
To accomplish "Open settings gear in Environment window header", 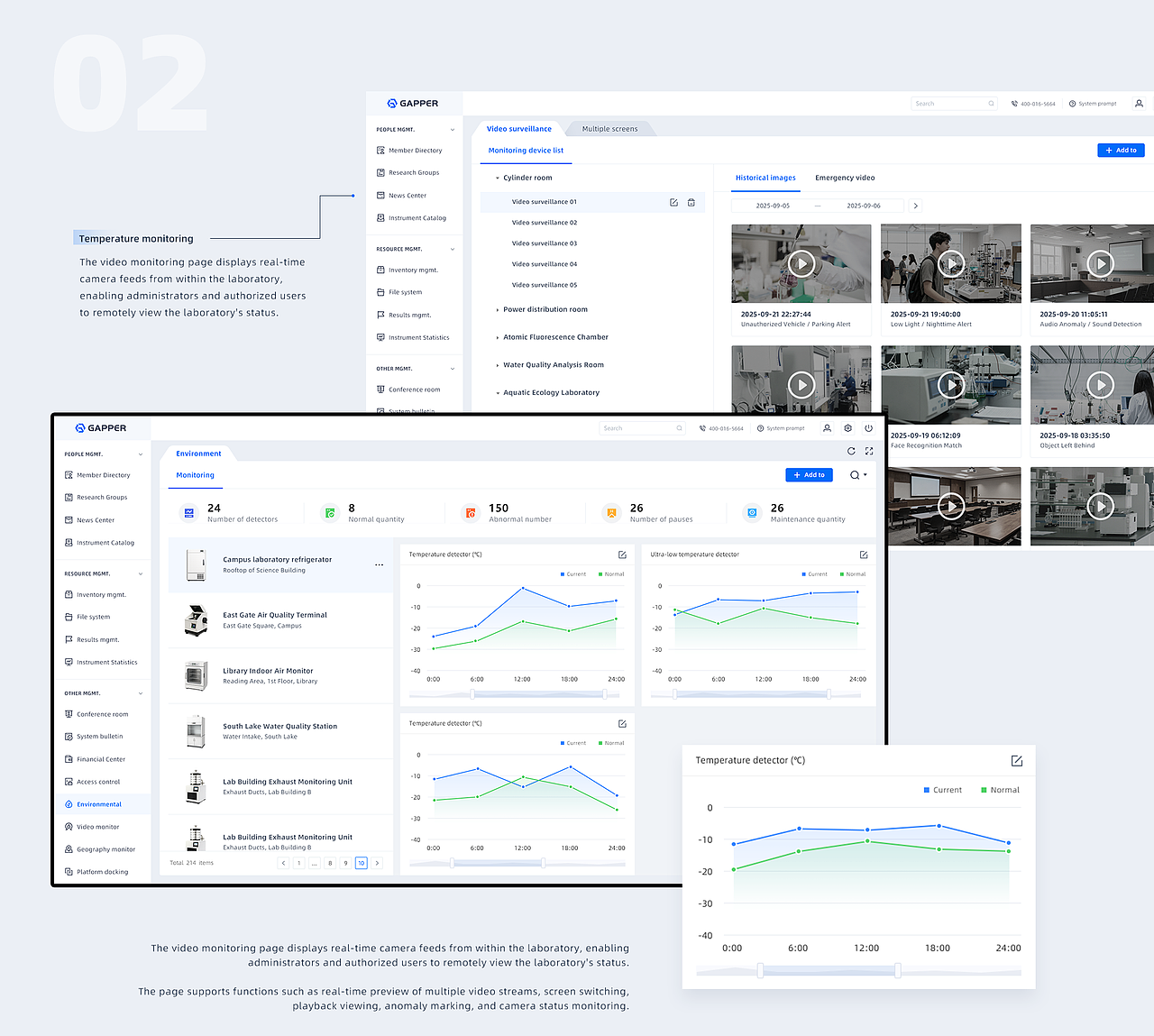I will click(x=847, y=428).
